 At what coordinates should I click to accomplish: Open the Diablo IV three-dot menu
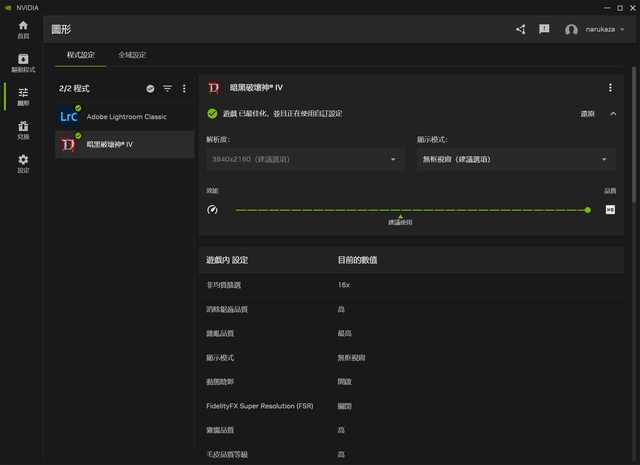[x=610, y=88]
